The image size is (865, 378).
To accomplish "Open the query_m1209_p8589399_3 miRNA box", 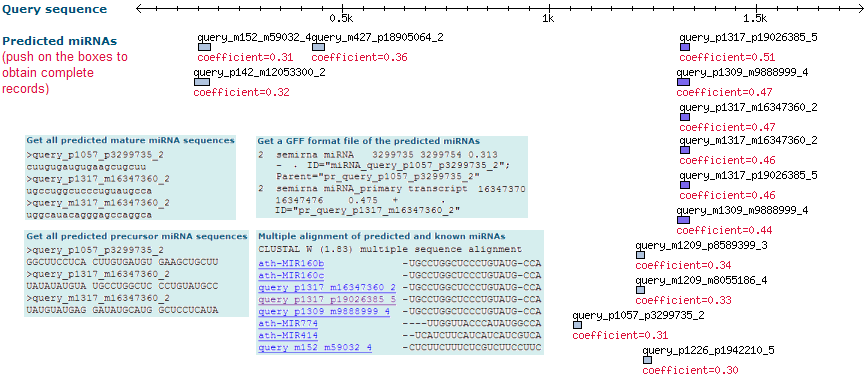I will pos(640,255).
